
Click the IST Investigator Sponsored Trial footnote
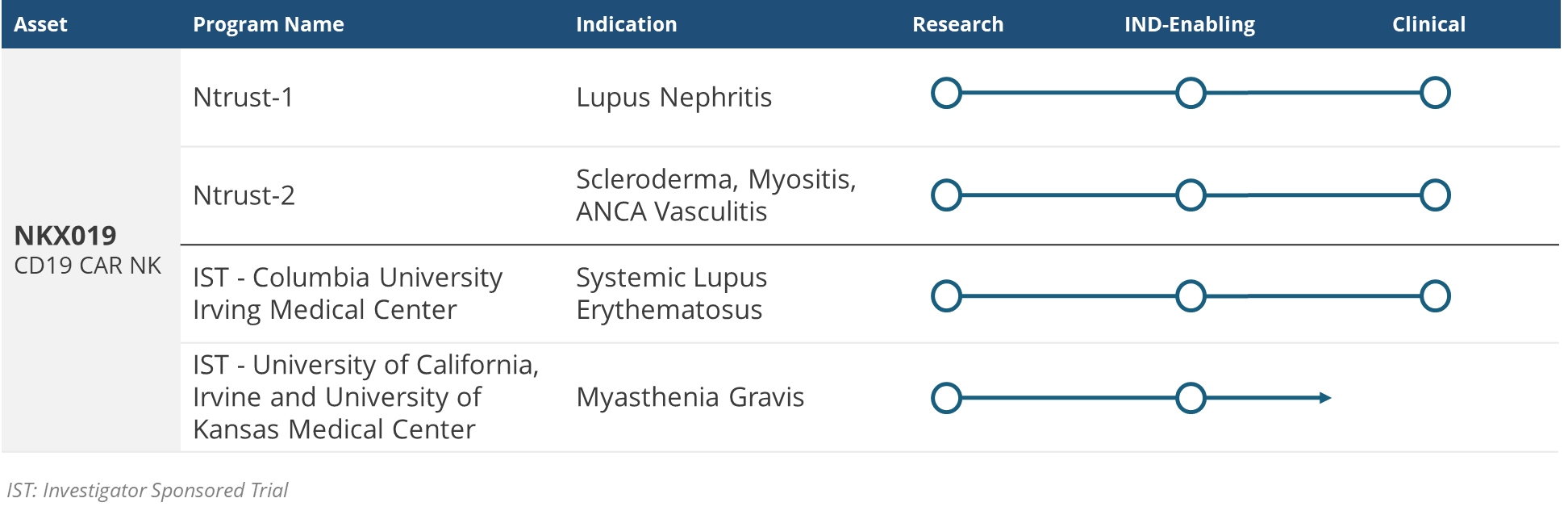point(147,490)
